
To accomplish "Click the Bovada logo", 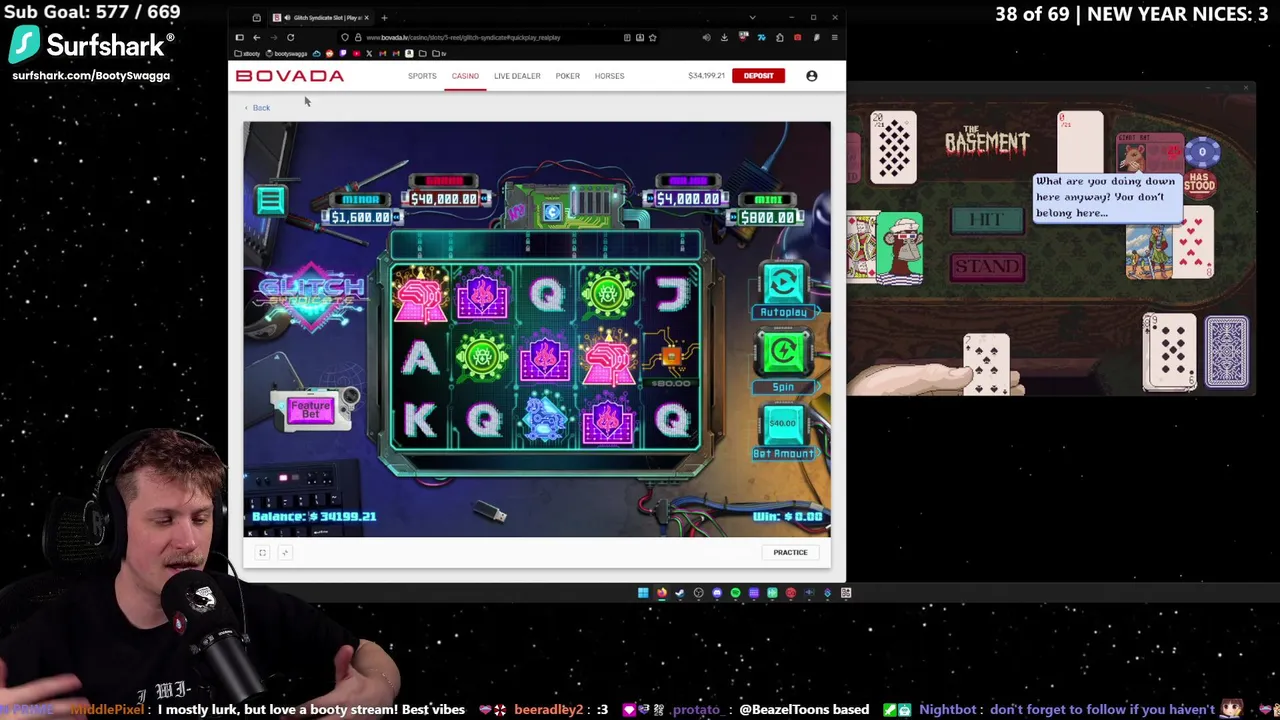I will point(290,76).
